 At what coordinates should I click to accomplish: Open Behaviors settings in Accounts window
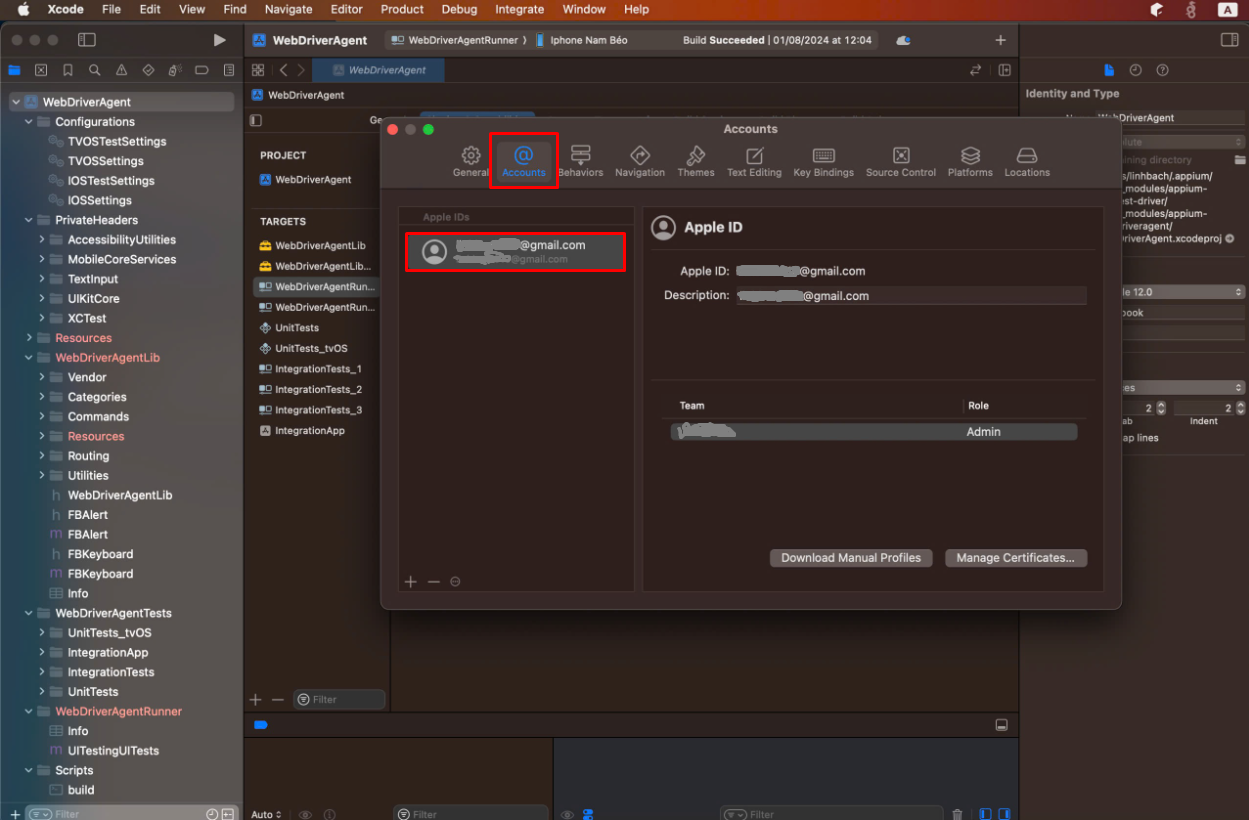581,160
